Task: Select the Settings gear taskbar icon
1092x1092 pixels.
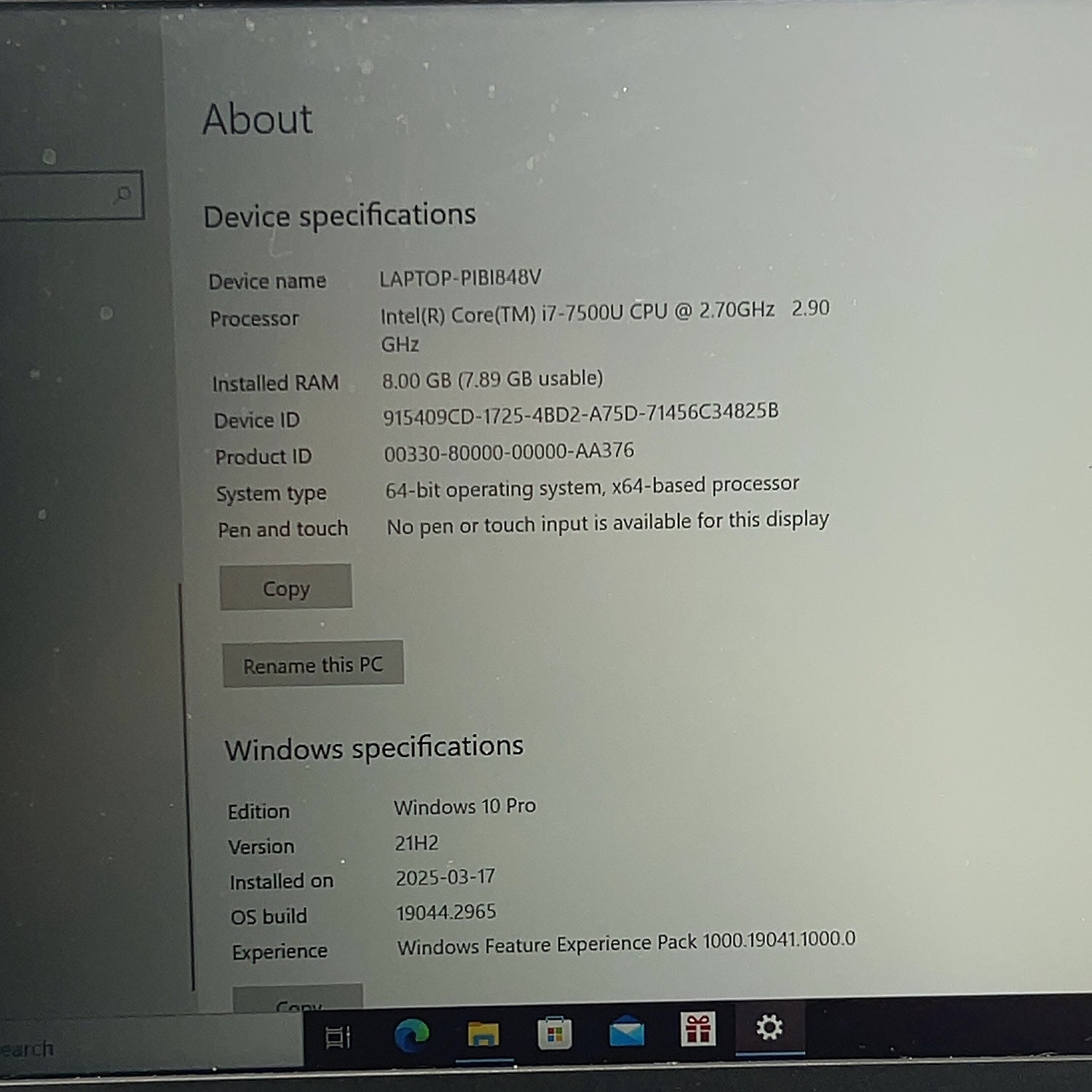Action: 769,1027
